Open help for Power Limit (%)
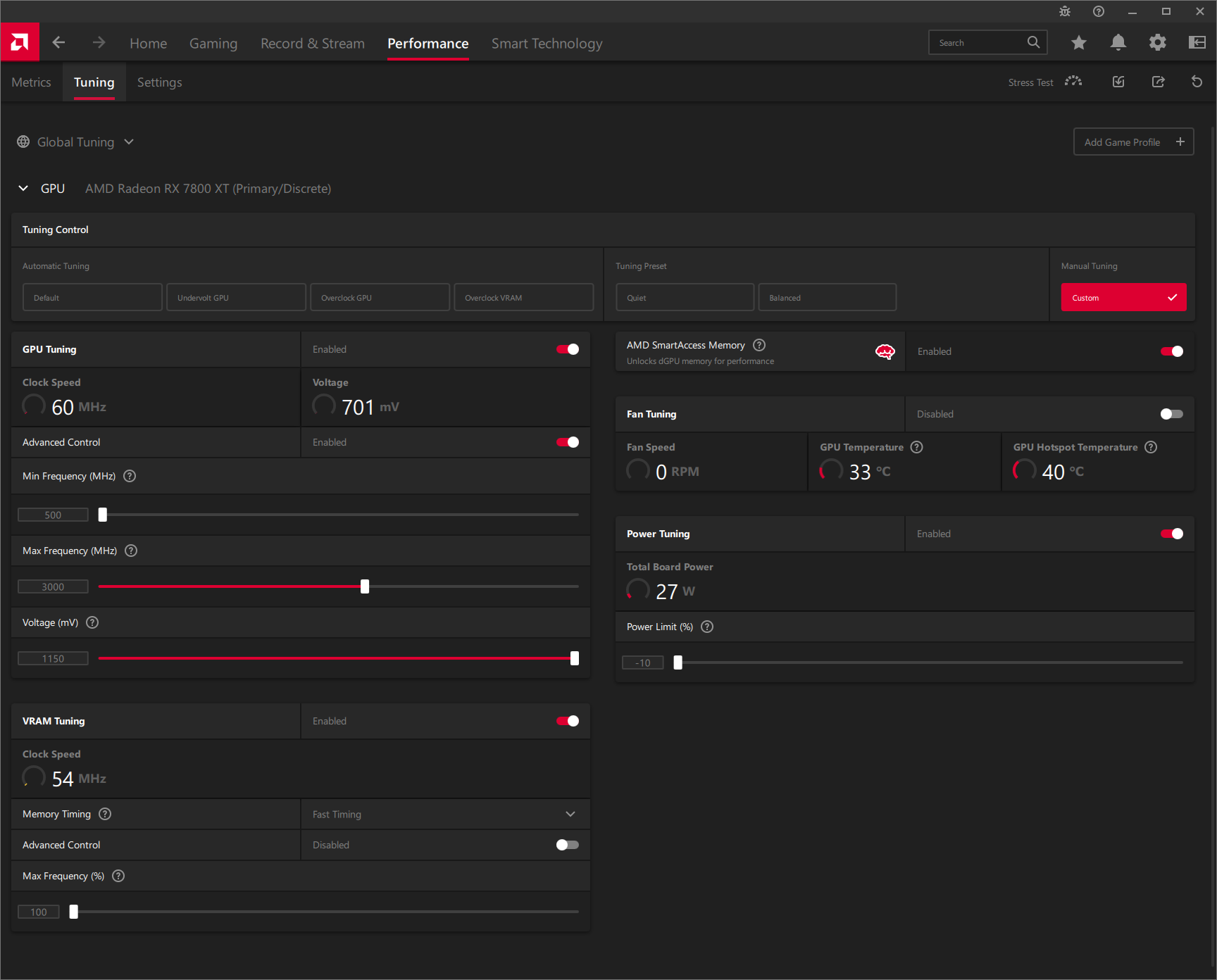Screen dimensions: 1217x980 [x=707, y=627]
